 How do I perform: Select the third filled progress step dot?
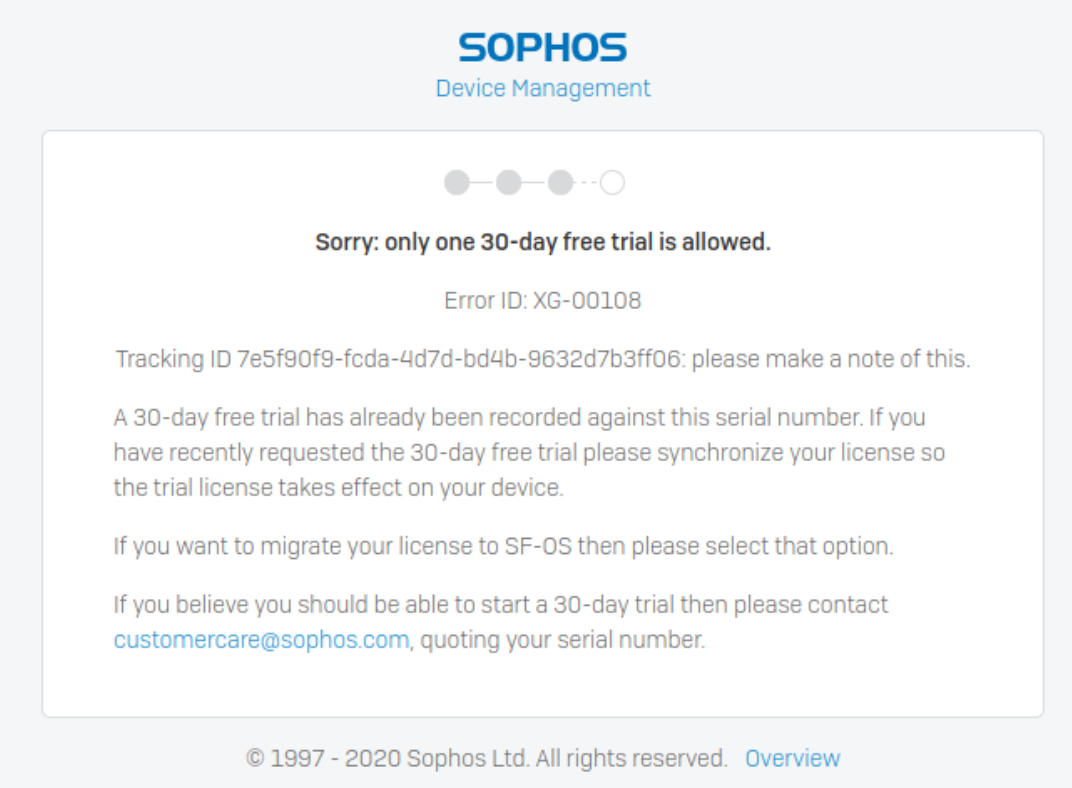561,182
